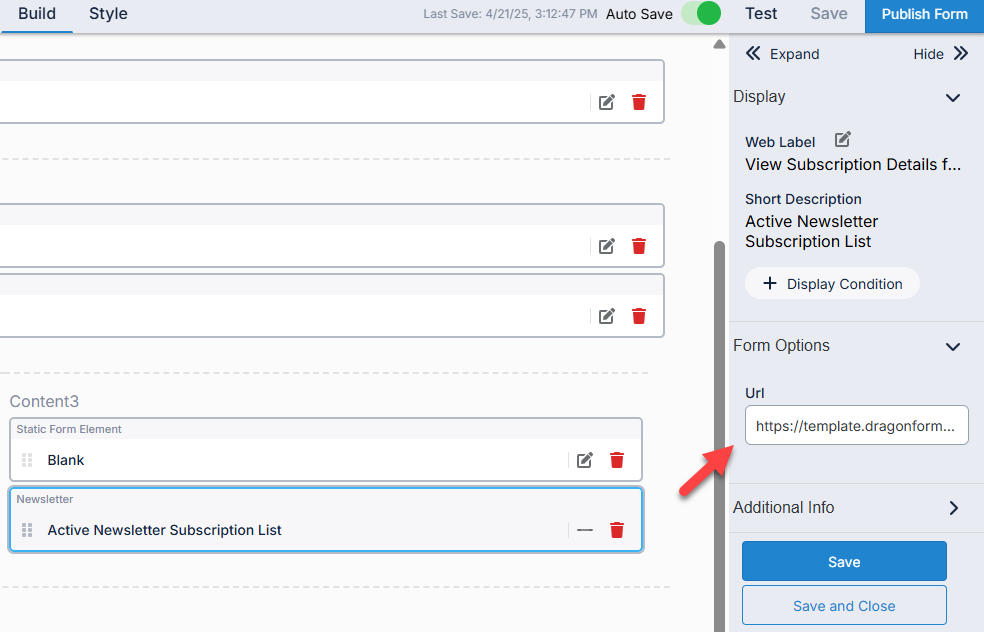The height and width of the screenshot is (632, 984).
Task: Click the drag handle of the Active Newsletter element
Action: pyautogui.click(x=27, y=530)
